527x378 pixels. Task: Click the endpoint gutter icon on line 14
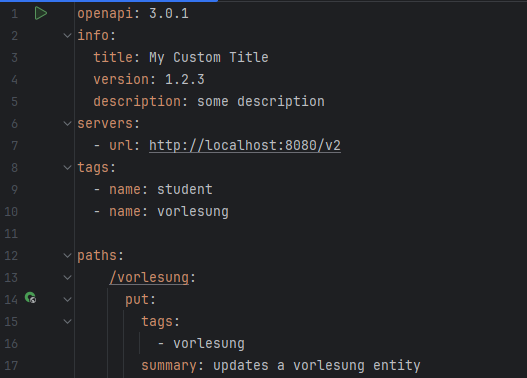coord(31,298)
